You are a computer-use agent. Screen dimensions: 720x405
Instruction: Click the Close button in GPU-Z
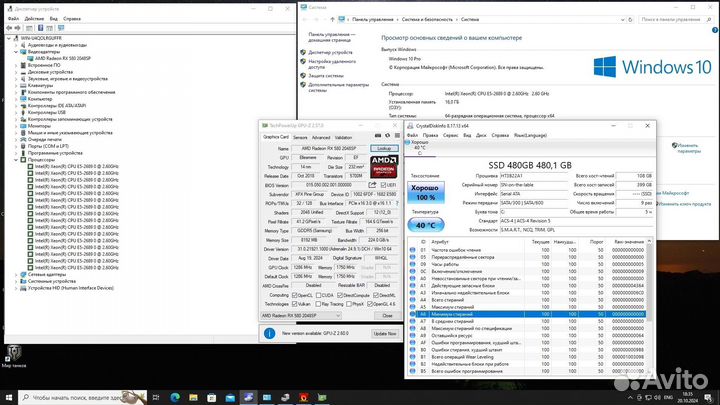387,316
